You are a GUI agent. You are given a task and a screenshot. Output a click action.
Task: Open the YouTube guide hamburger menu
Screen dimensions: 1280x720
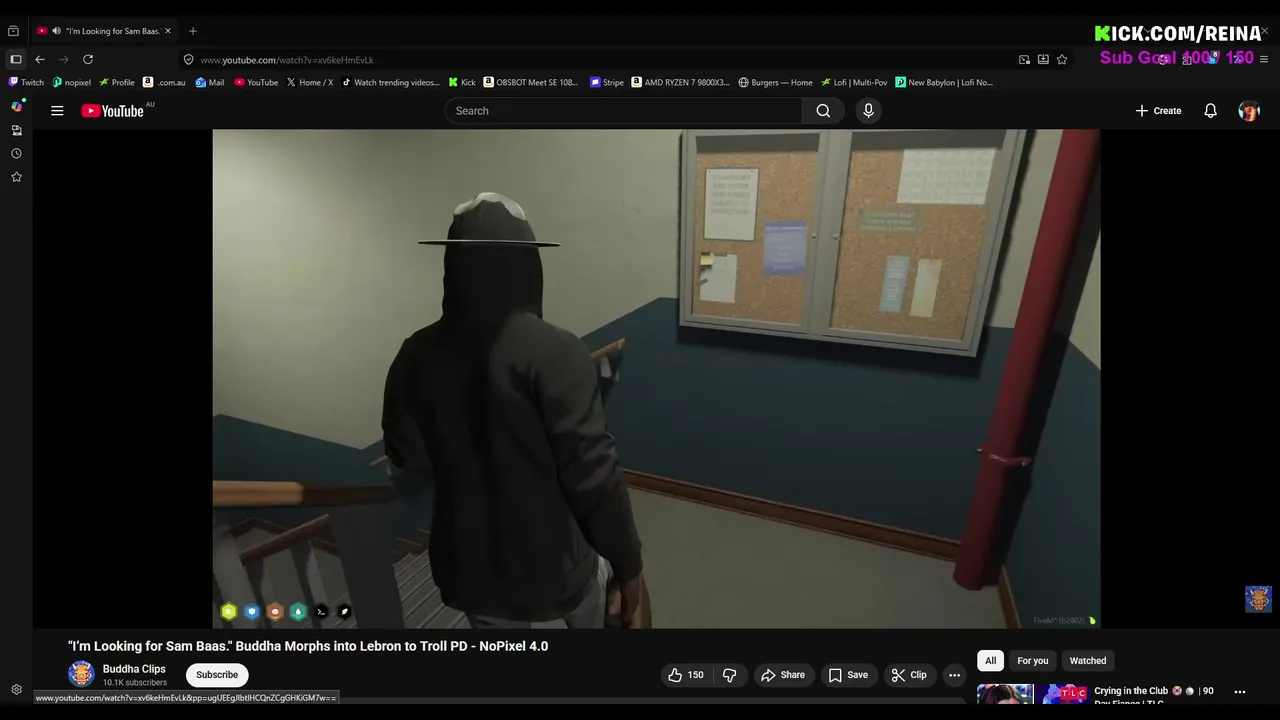57,111
